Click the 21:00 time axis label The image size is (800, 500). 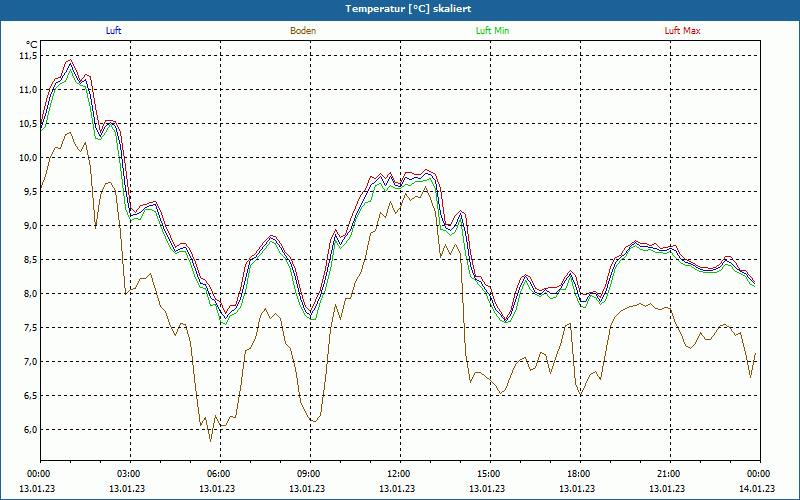point(668,474)
